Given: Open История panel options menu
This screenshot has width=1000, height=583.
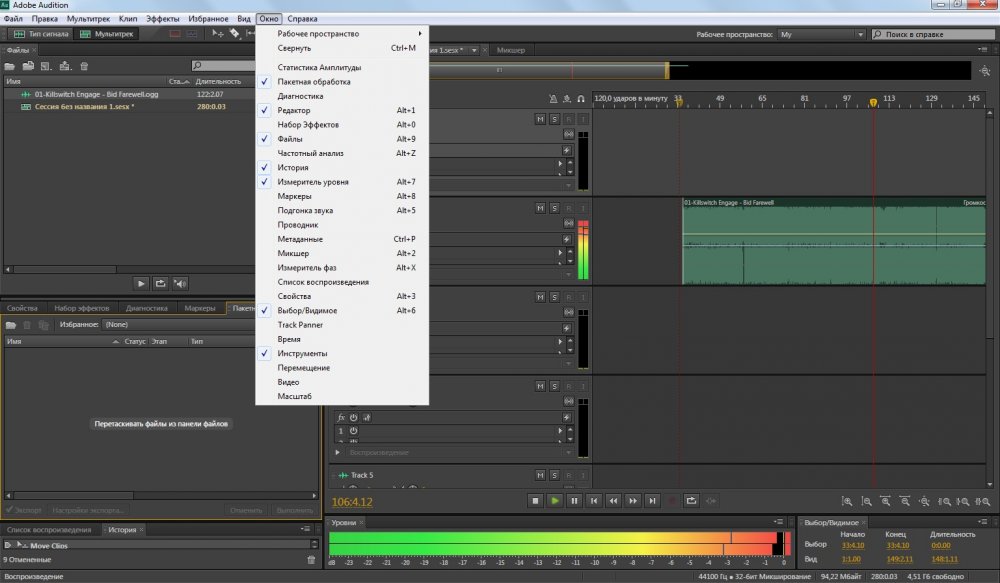Looking at the screenshot, I should coord(305,529).
